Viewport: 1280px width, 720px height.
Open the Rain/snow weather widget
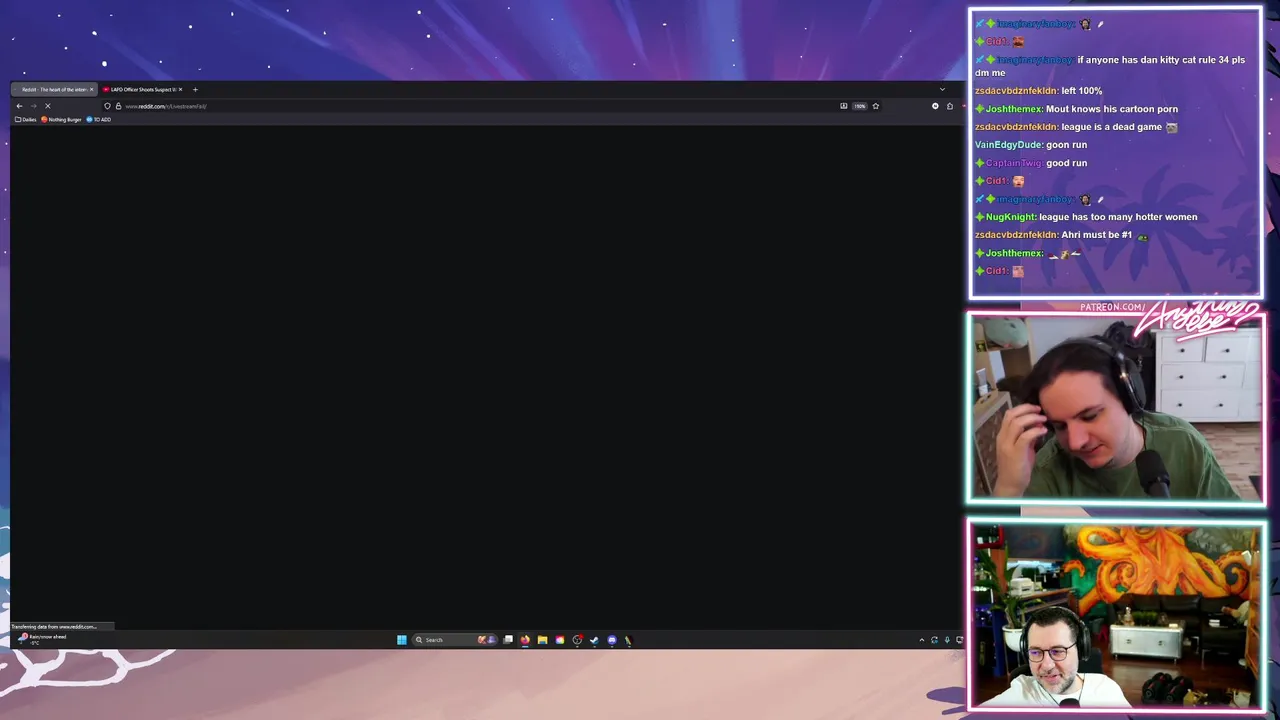click(42, 638)
